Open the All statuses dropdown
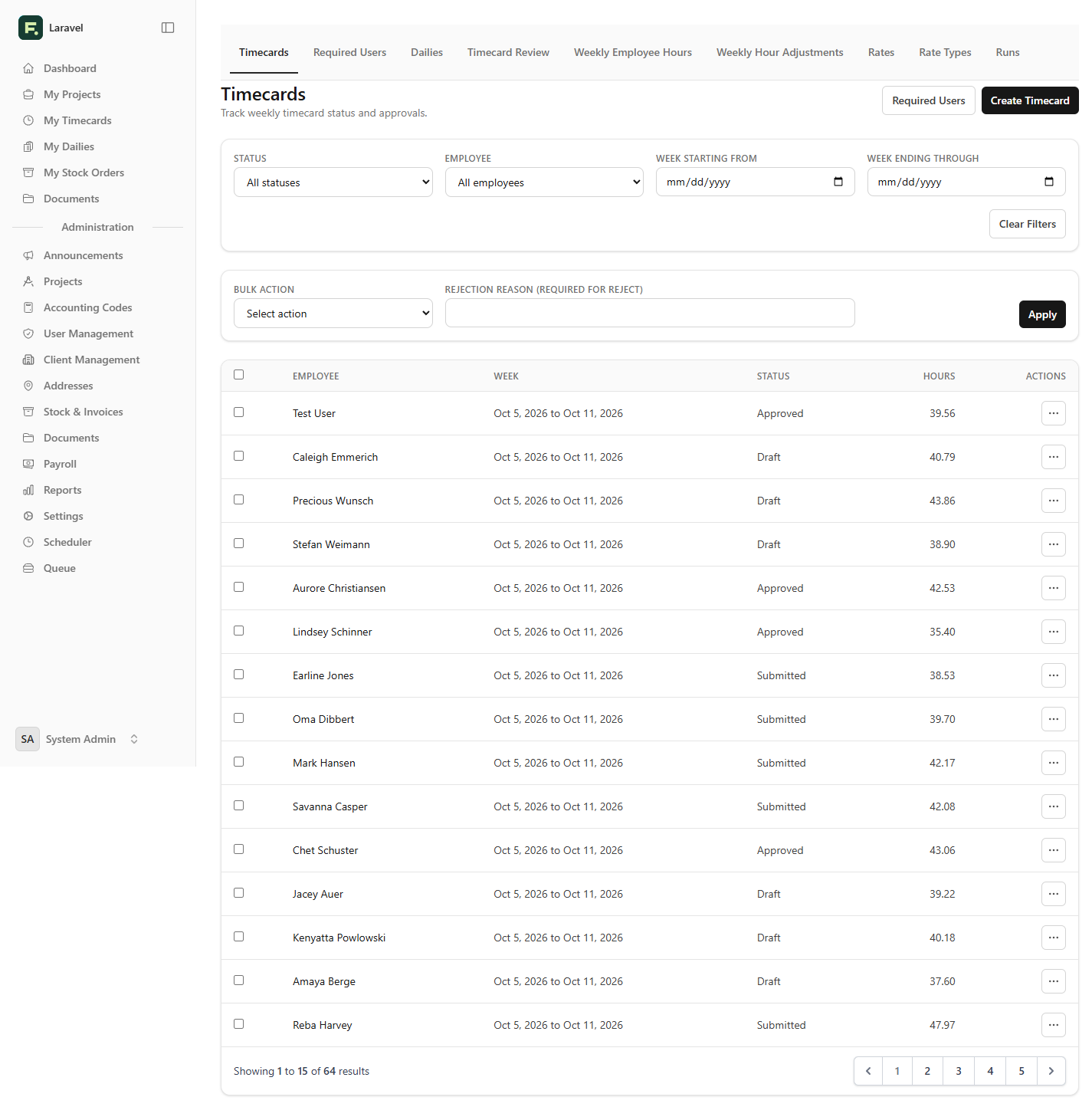The image size is (1092, 1120). tap(333, 182)
